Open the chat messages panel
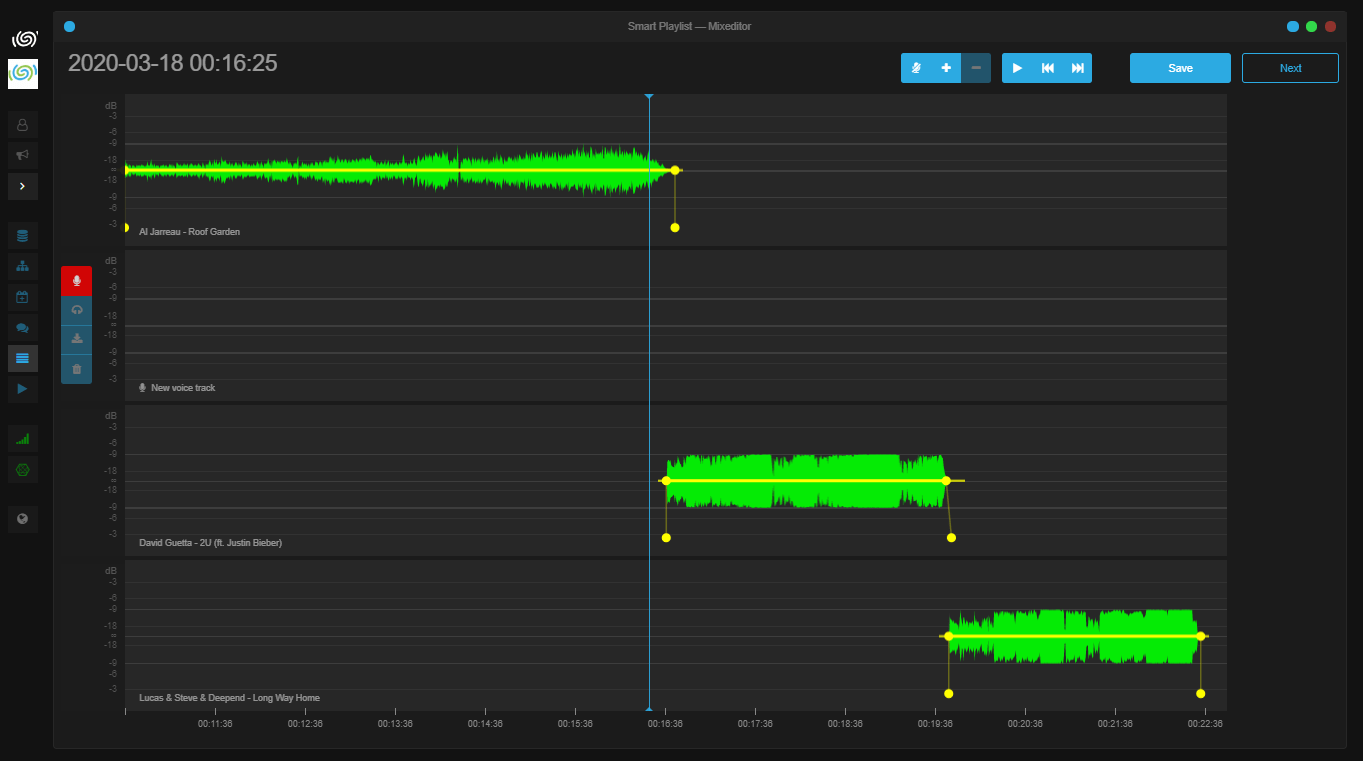Image resolution: width=1363 pixels, height=761 pixels. 22,327
